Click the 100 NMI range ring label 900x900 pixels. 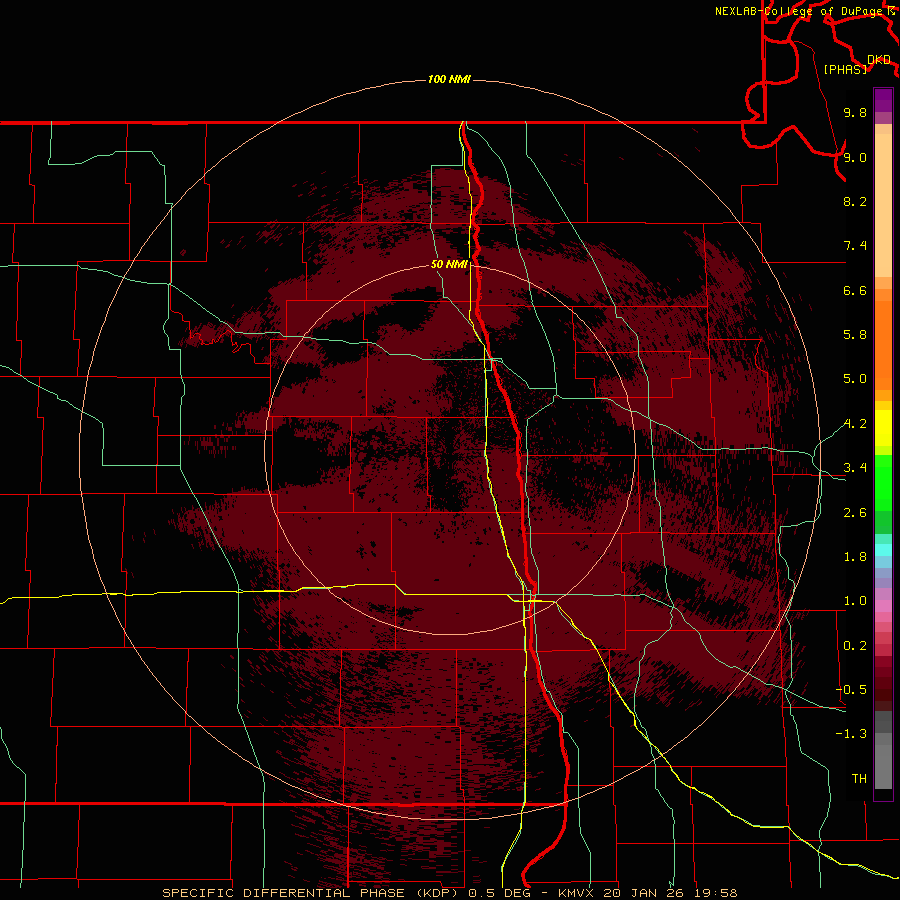click(x=449, y=79)
